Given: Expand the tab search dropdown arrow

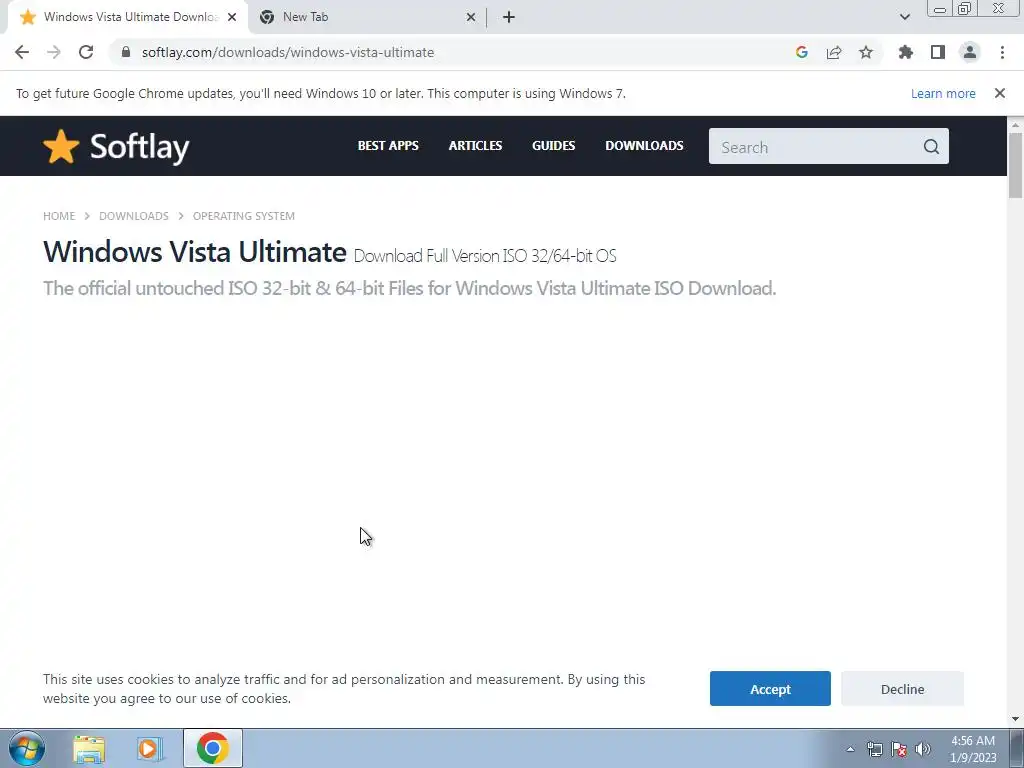Looking at the screenshot, I should (x=904, y=18).
